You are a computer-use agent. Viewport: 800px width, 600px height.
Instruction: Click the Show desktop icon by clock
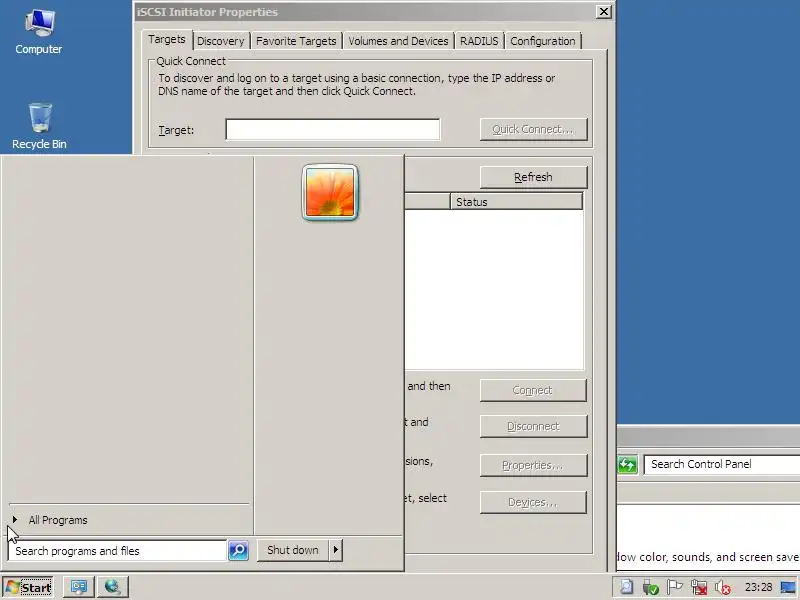[788, 587]
